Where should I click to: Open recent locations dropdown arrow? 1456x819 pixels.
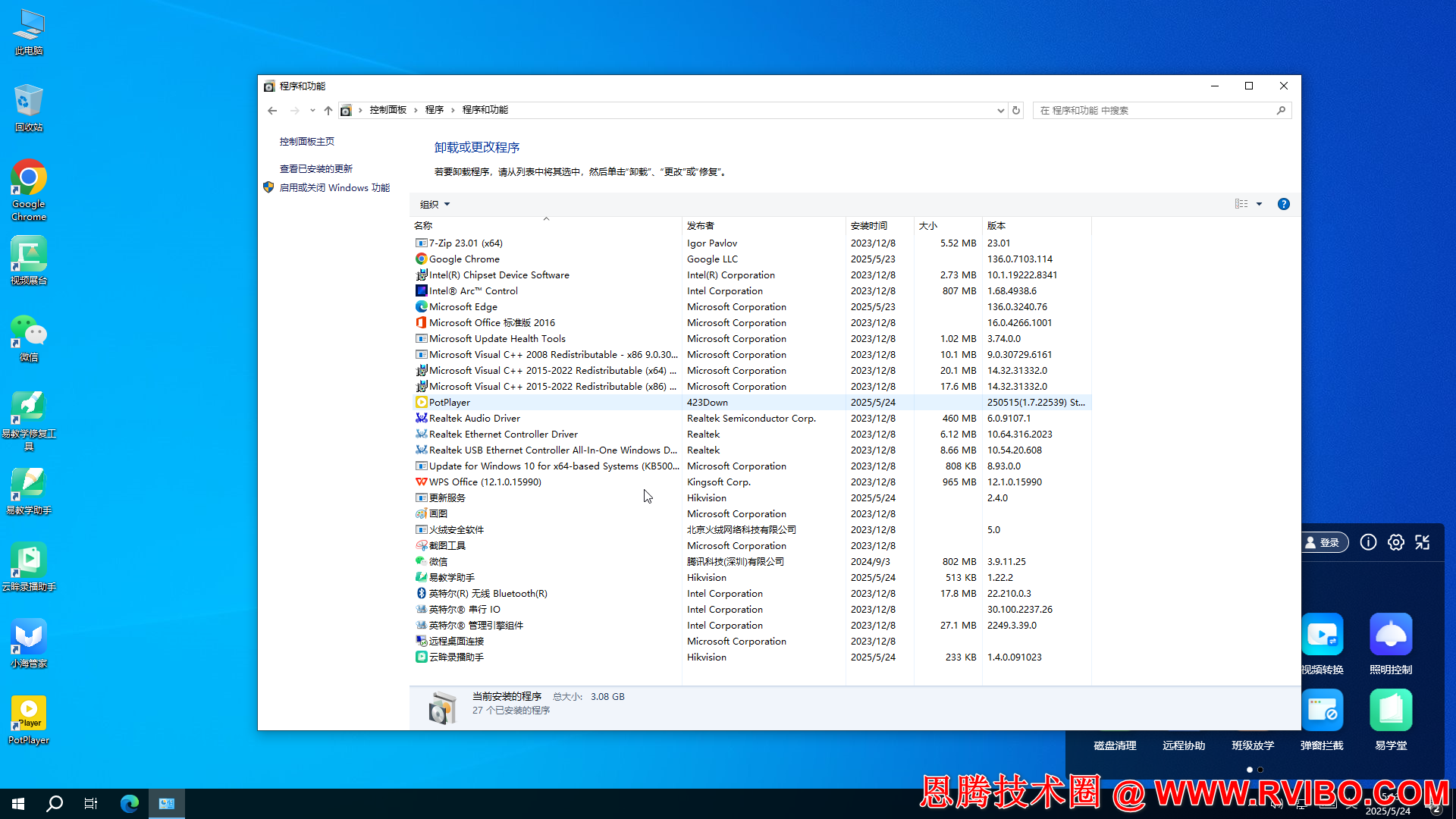pyautogui.click(x=312, y=110)
